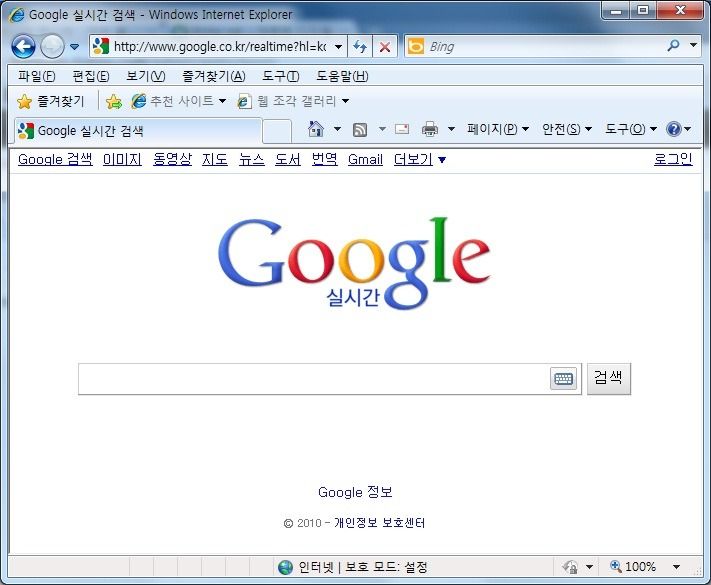The width and height of the screenshot is (711, 585).
Task: Select the Google 실시간 검색 tab
Action: pos(138,131)
